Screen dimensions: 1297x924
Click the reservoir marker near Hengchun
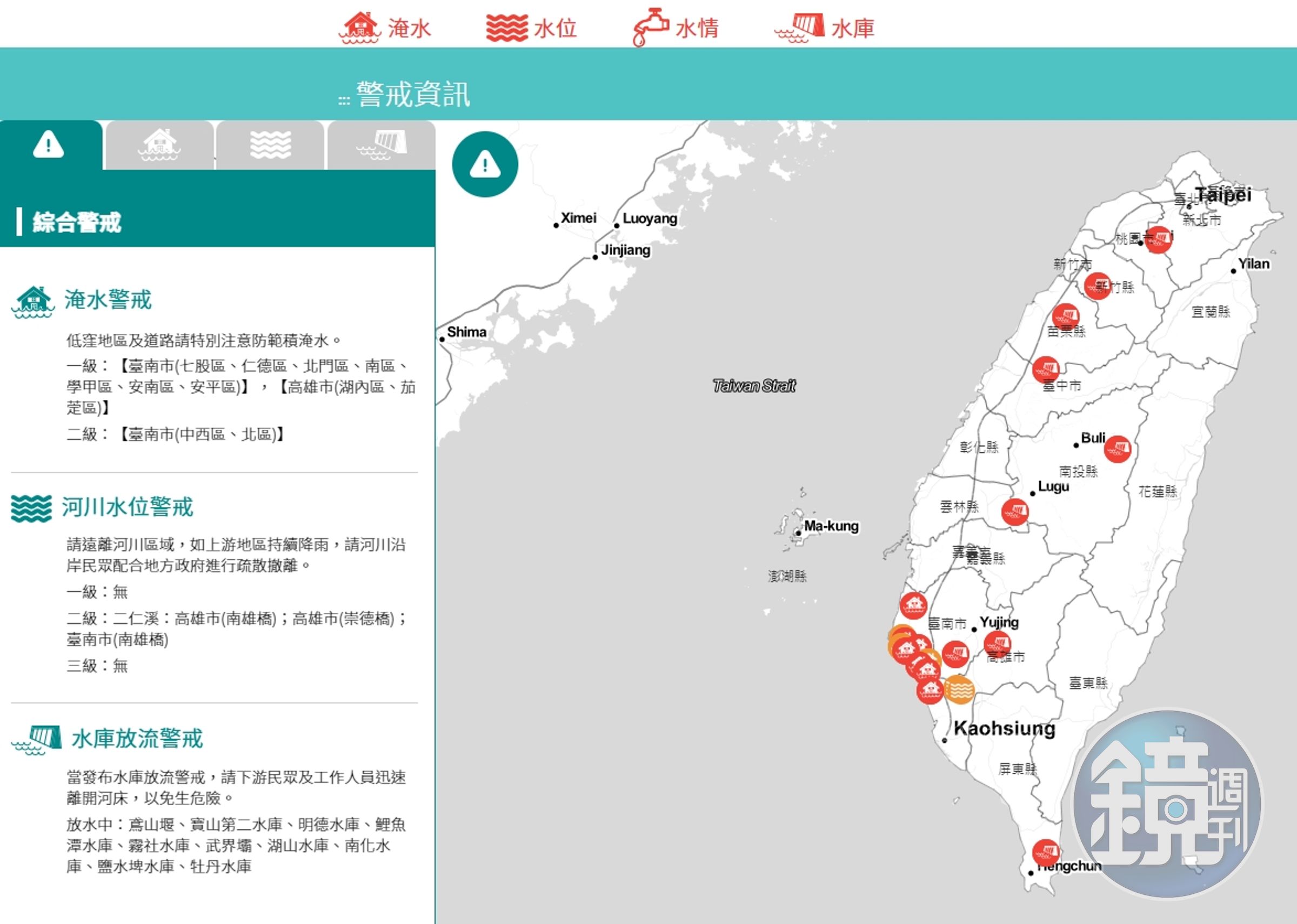pyautogui.click(x=1046, y=853)
